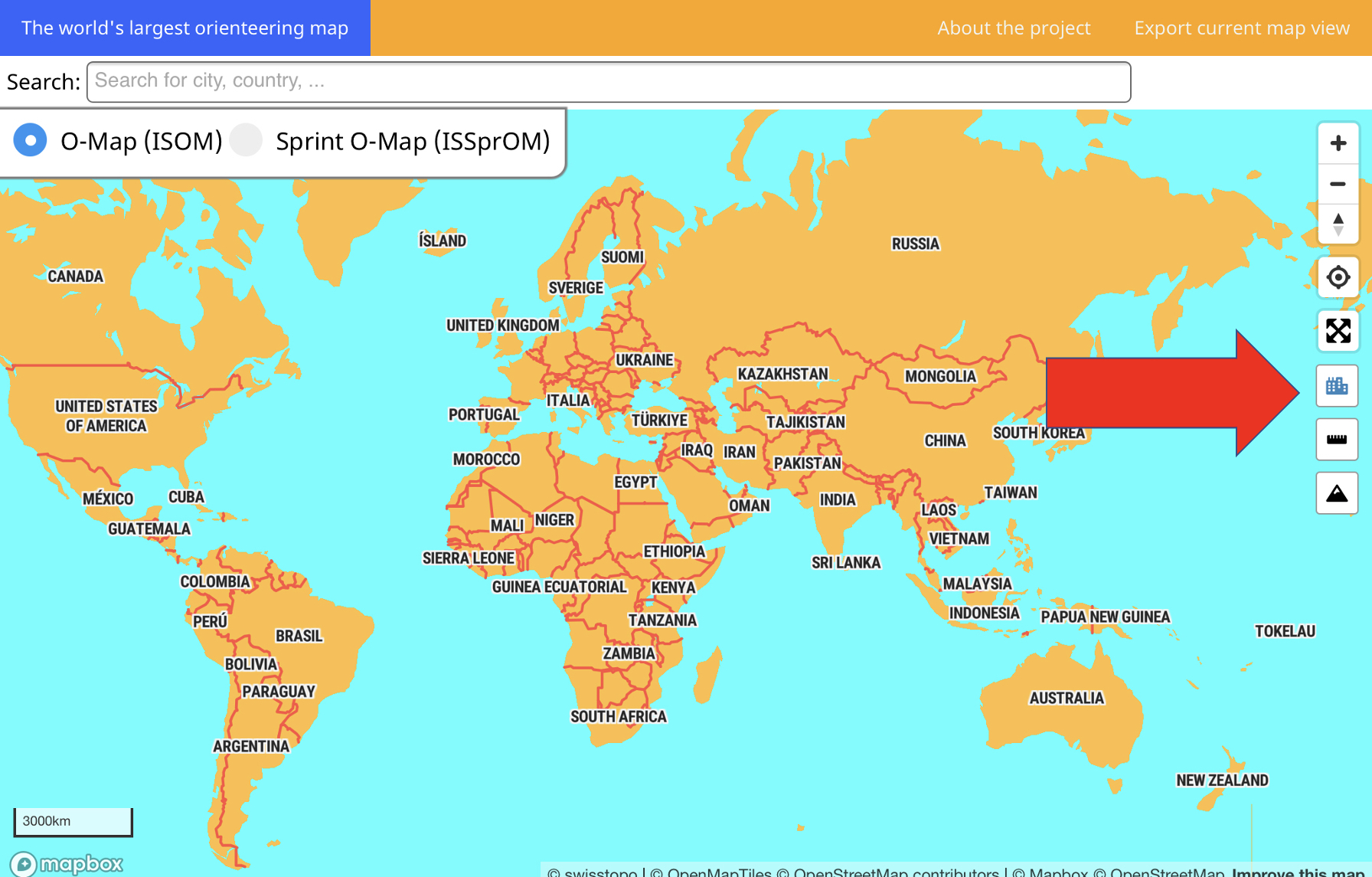Toggle the buildings layer icon

pyautogui.click(x=1337, y=386)
